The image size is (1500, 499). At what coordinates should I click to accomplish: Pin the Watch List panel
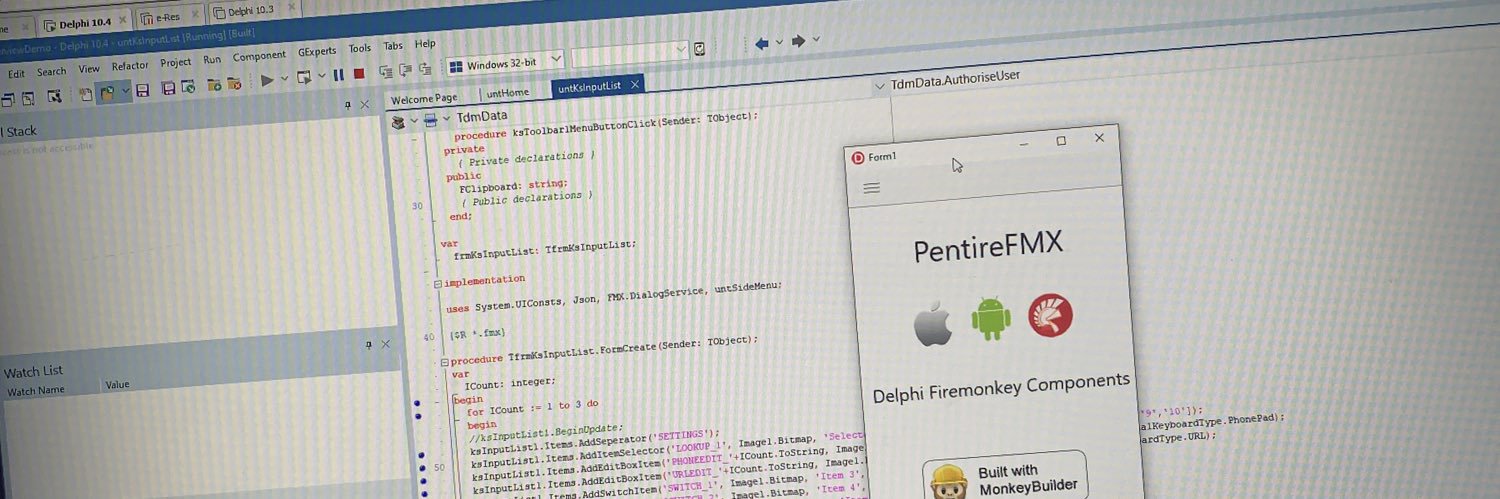point(368,344)
